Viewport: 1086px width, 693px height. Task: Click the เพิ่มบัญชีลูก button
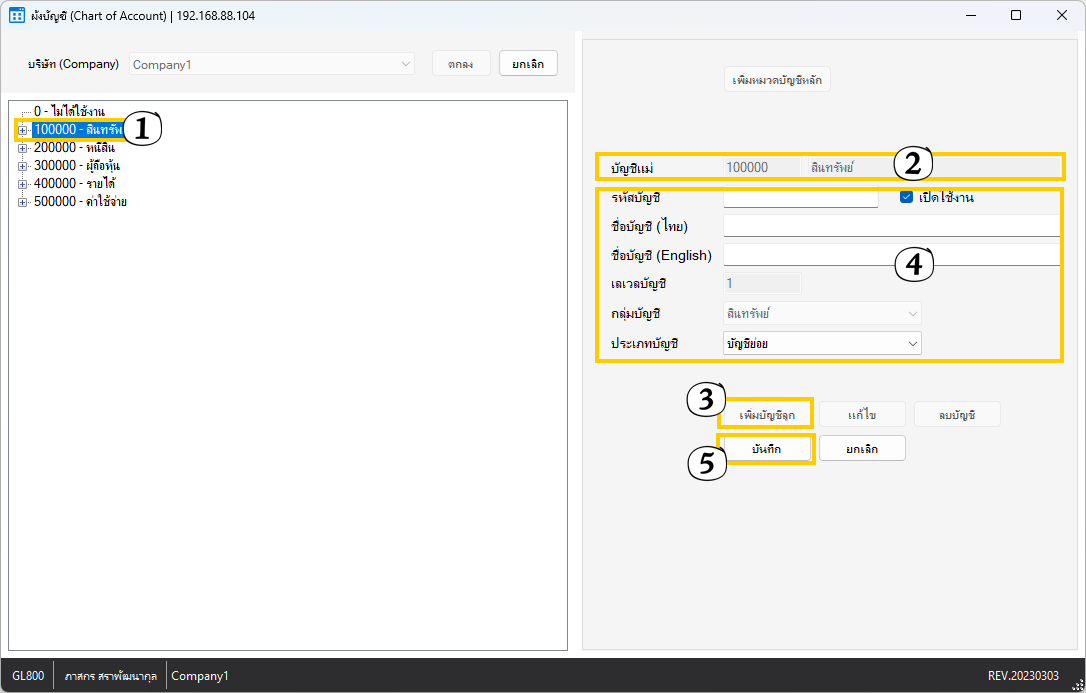(x=766, y=415)
